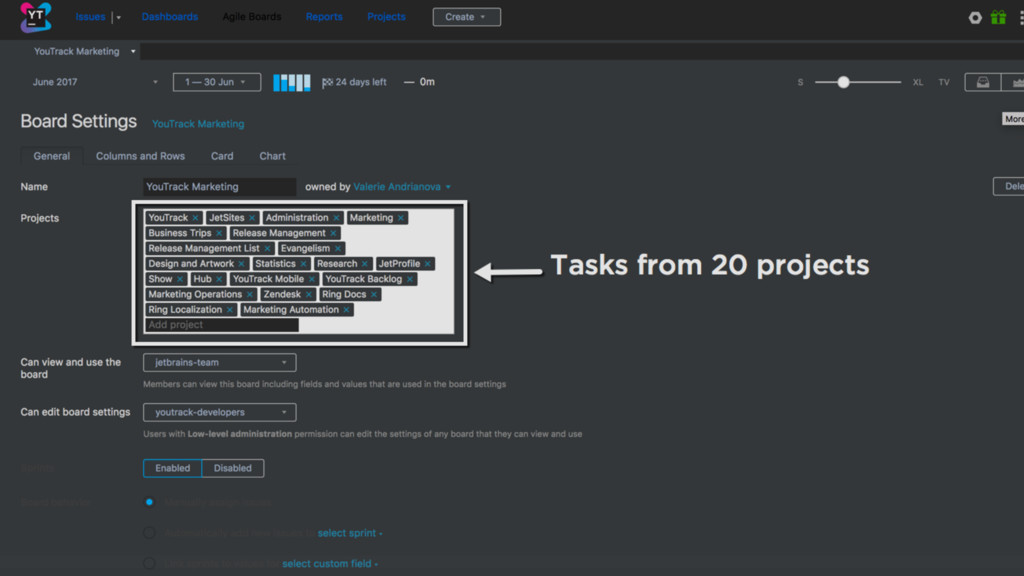
Task: Open the youtrack-developers editors dropdown
Action: tap(219, 412)
